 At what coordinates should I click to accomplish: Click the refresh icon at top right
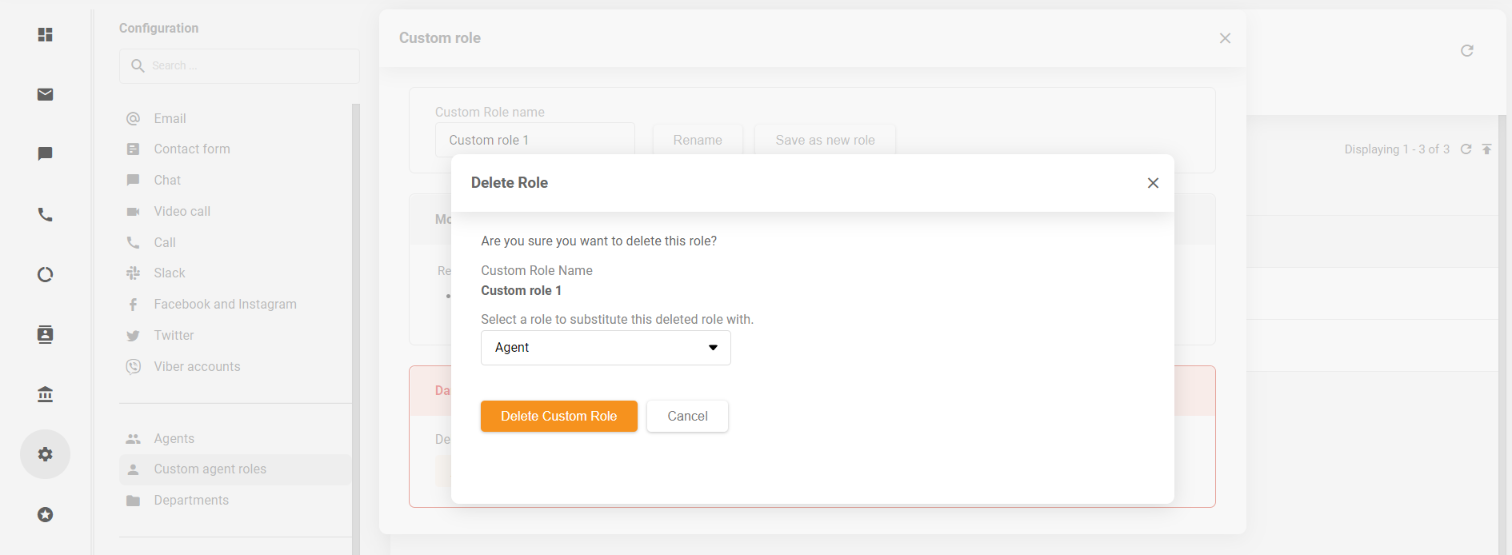(x=1467, y=51)
